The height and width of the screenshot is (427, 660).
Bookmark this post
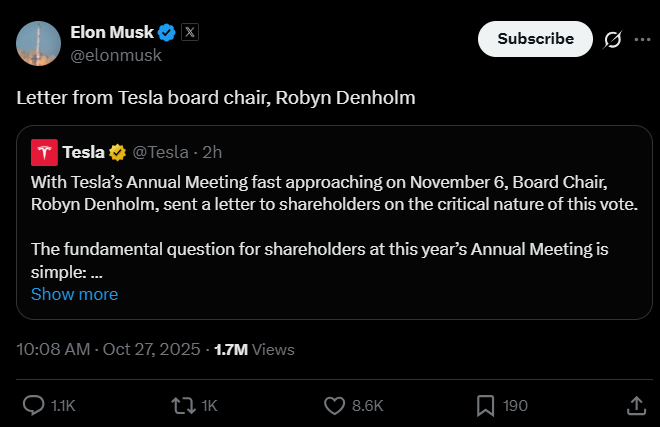pyautogui.click(x=485, y=405)
